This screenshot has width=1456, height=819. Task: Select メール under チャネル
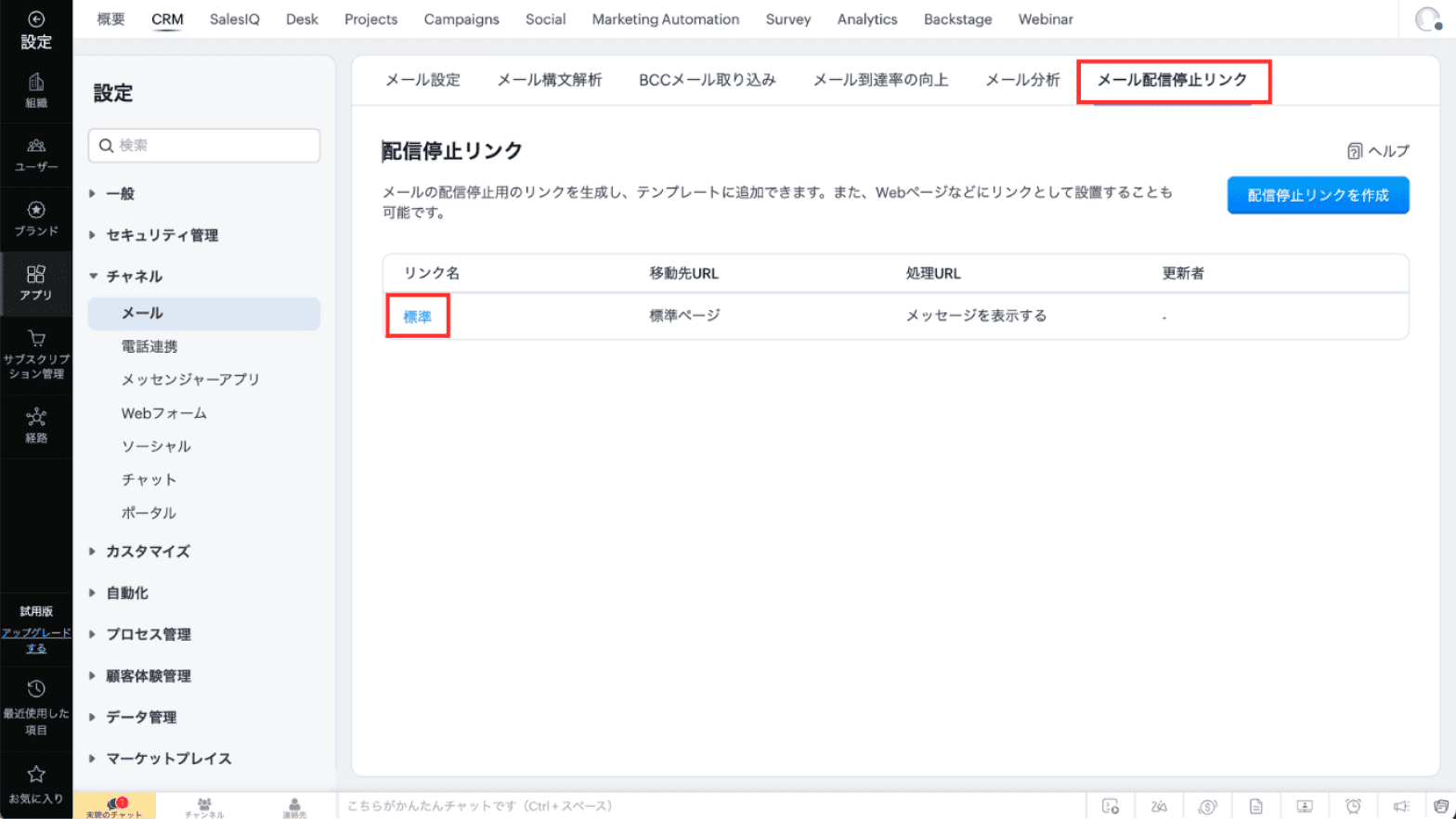[204, 314]
